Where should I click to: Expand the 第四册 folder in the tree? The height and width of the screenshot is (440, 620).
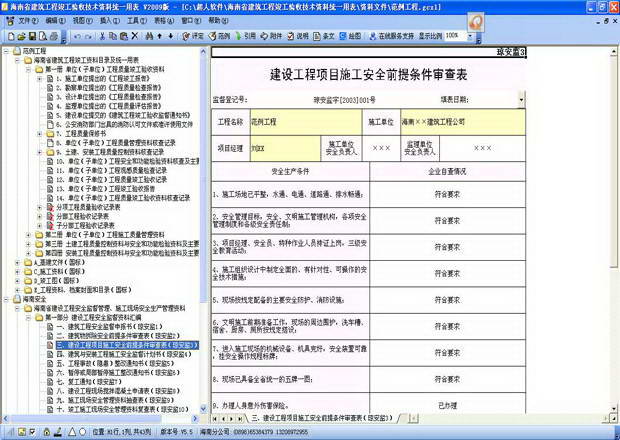tap(28, 253)
